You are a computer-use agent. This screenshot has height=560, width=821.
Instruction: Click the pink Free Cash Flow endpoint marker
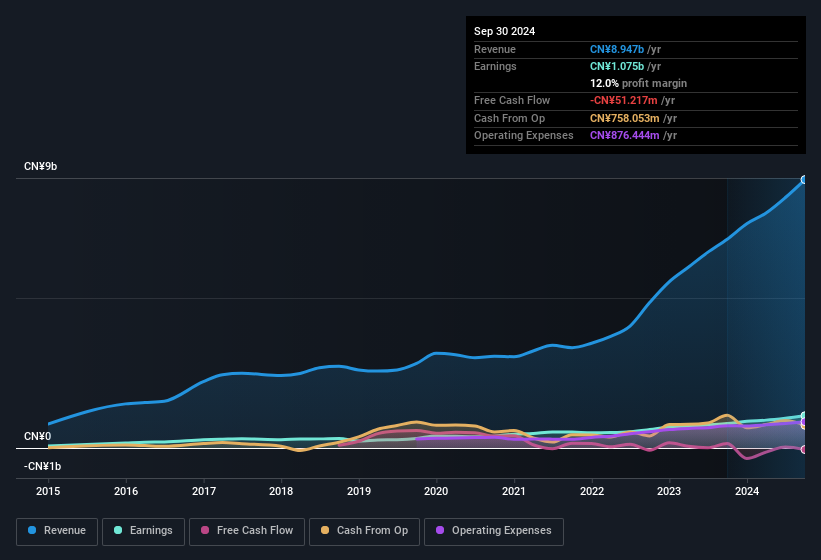click(x=804, y=449)
